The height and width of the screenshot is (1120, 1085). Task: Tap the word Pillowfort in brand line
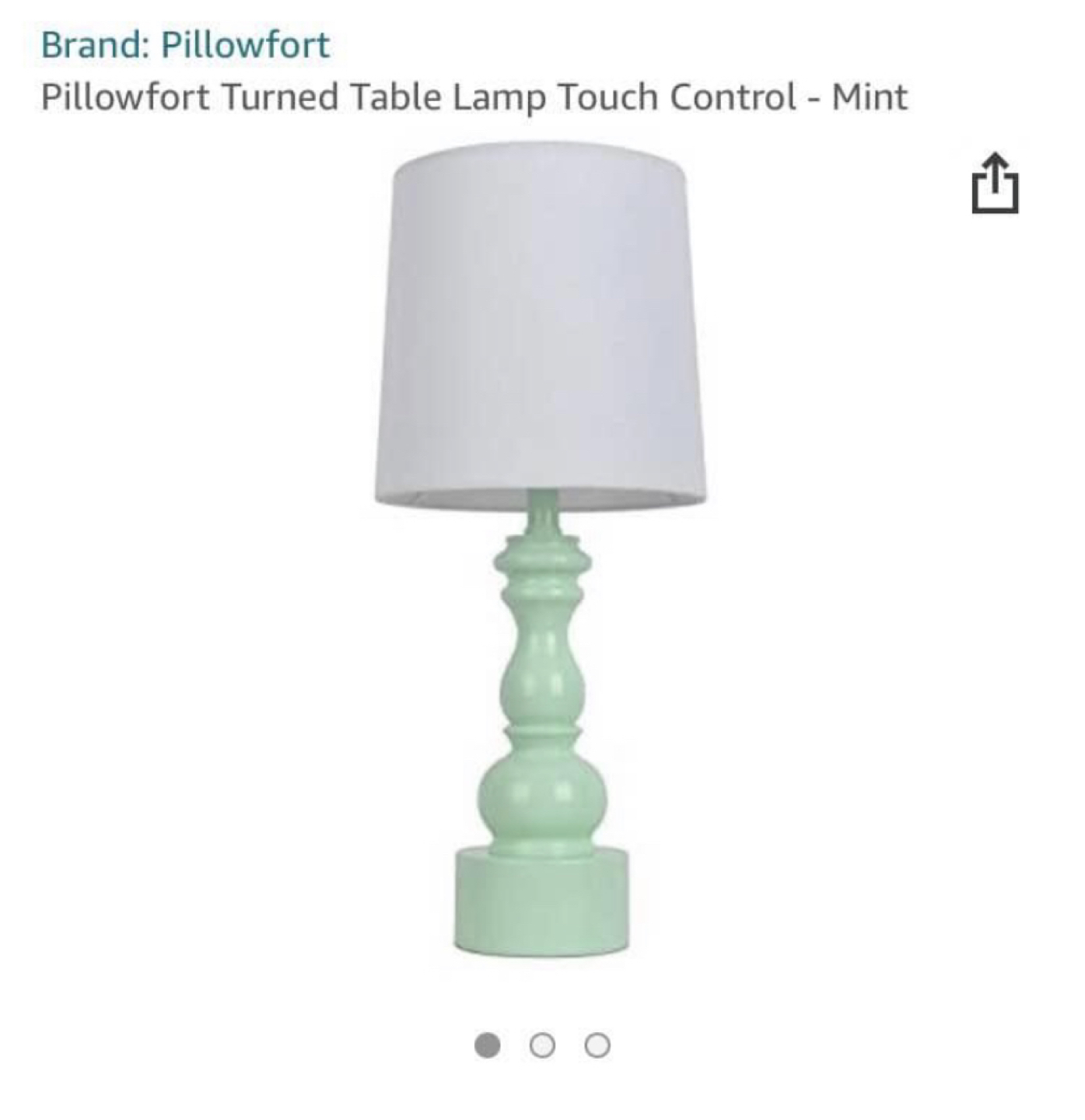coord(245,44)
